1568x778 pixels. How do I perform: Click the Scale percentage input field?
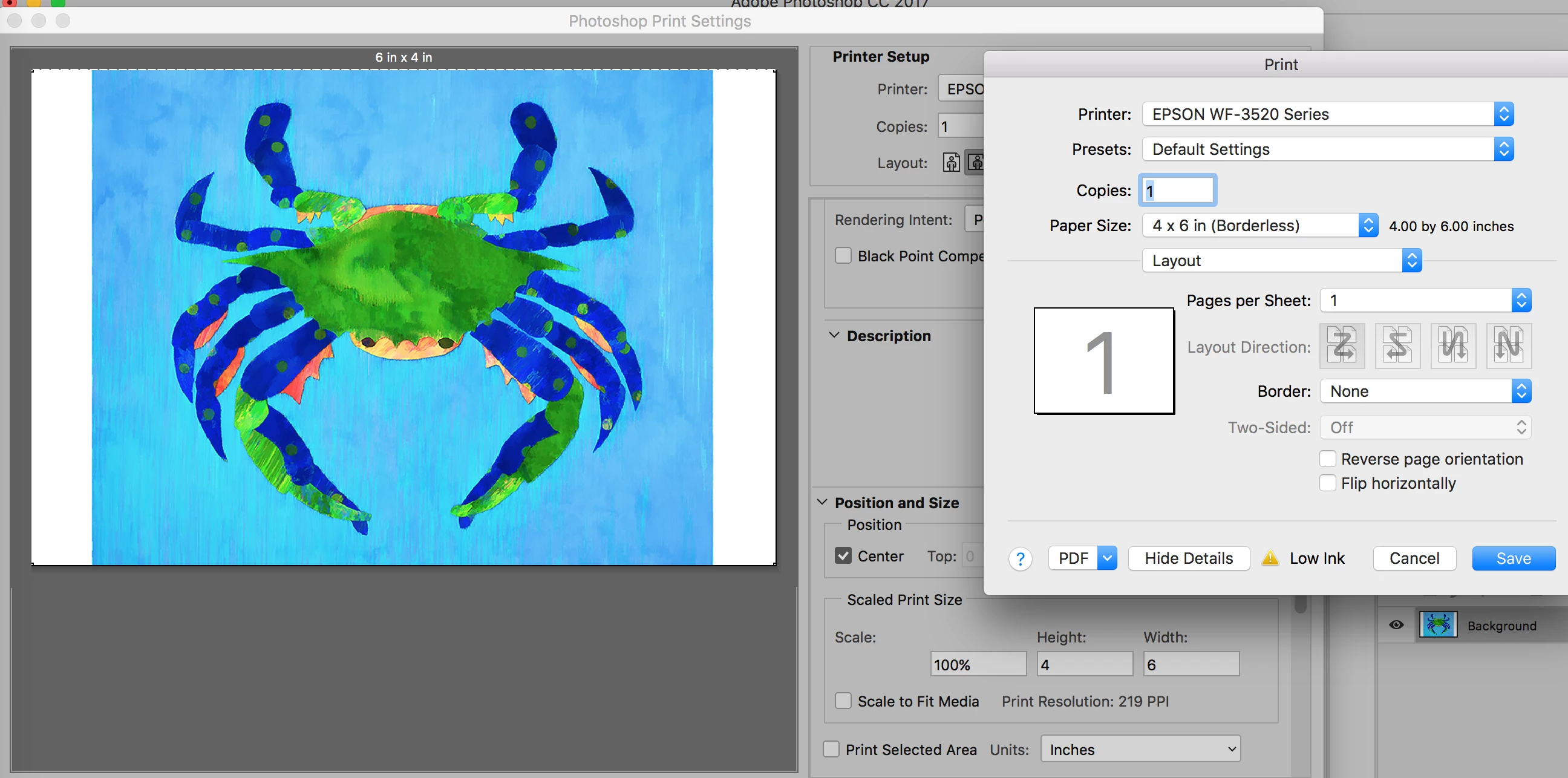coord(978,664)
